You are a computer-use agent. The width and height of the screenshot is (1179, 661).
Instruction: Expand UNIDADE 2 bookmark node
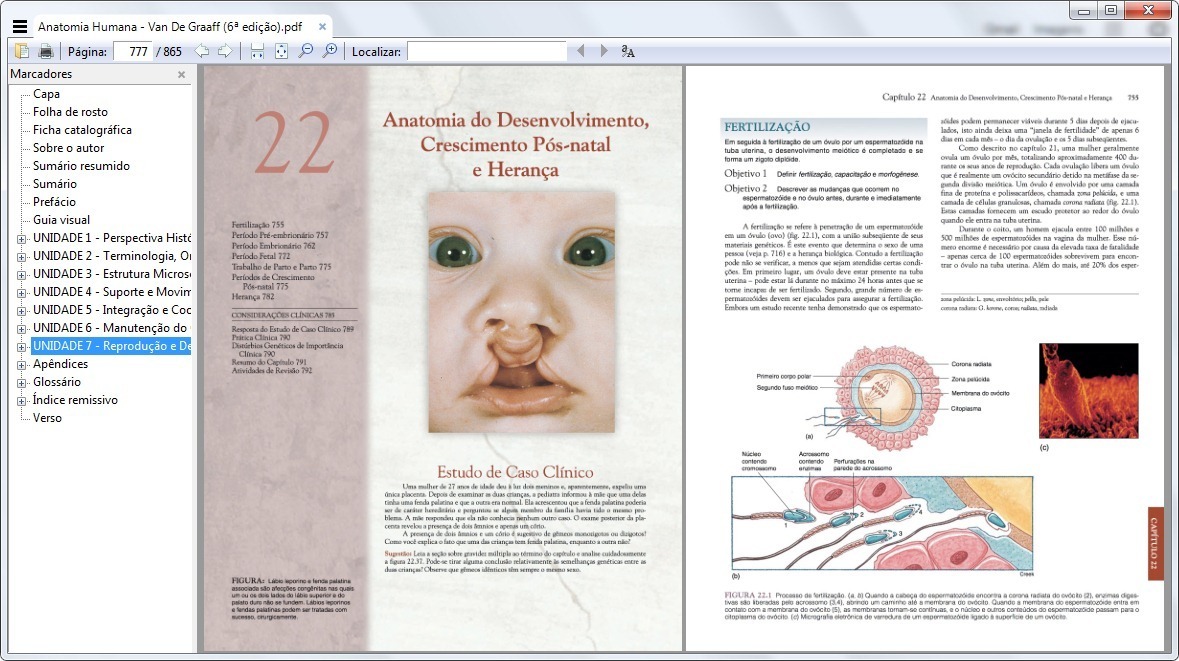click(x=22, y=257)
